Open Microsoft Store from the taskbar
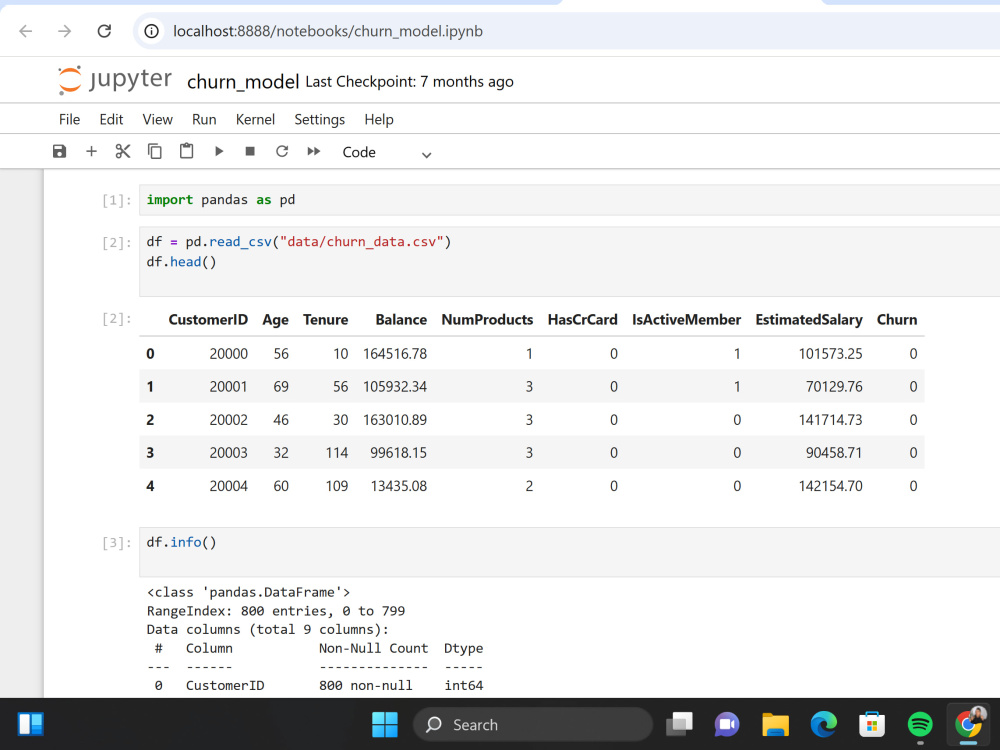Viewport: 1000px width, 750px height. [872, 724]
